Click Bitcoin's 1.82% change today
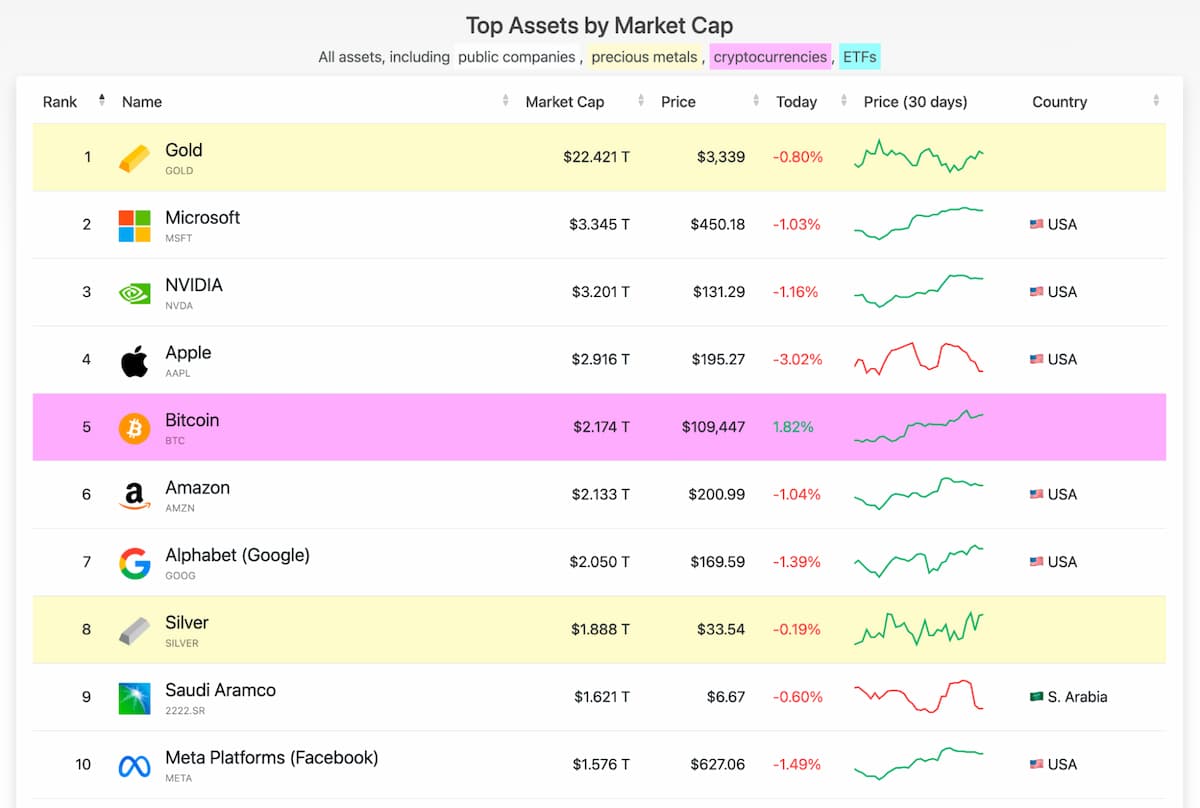Image resolution: width=1200 pixels, height=808 pixels. tap(793, 427)
